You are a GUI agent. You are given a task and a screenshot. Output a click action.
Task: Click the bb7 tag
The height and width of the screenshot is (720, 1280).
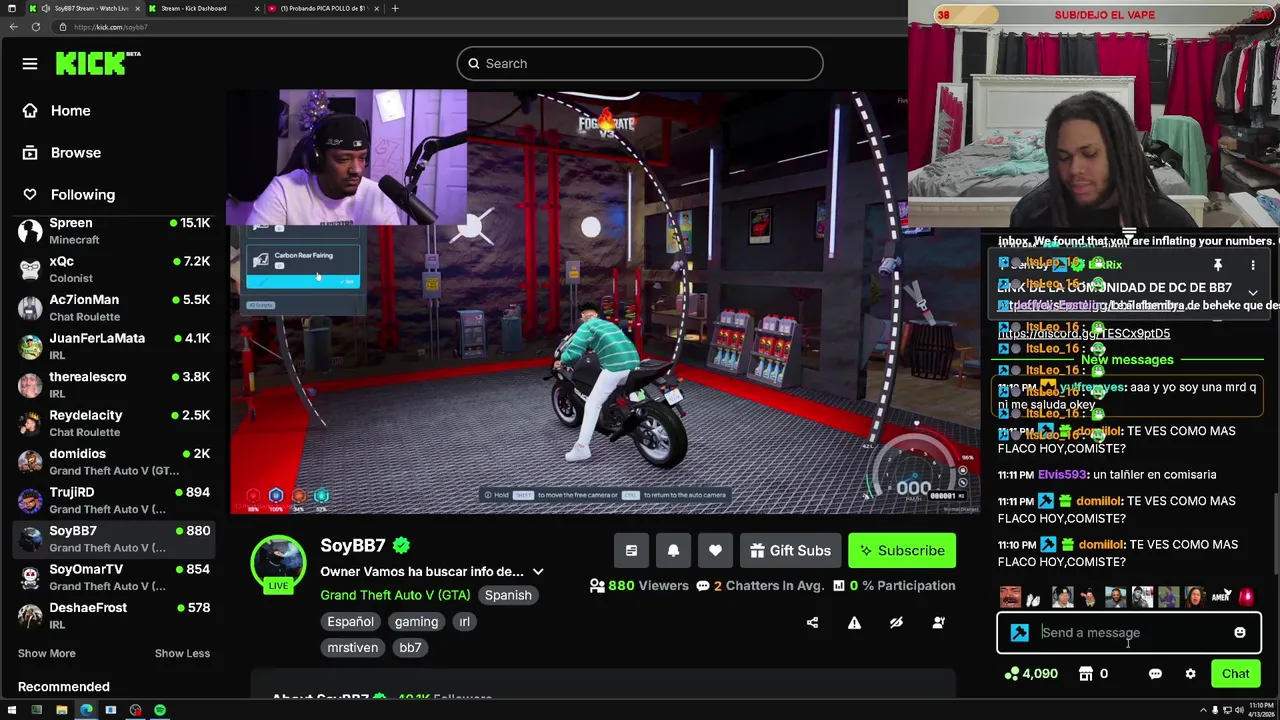pos(410,648)
